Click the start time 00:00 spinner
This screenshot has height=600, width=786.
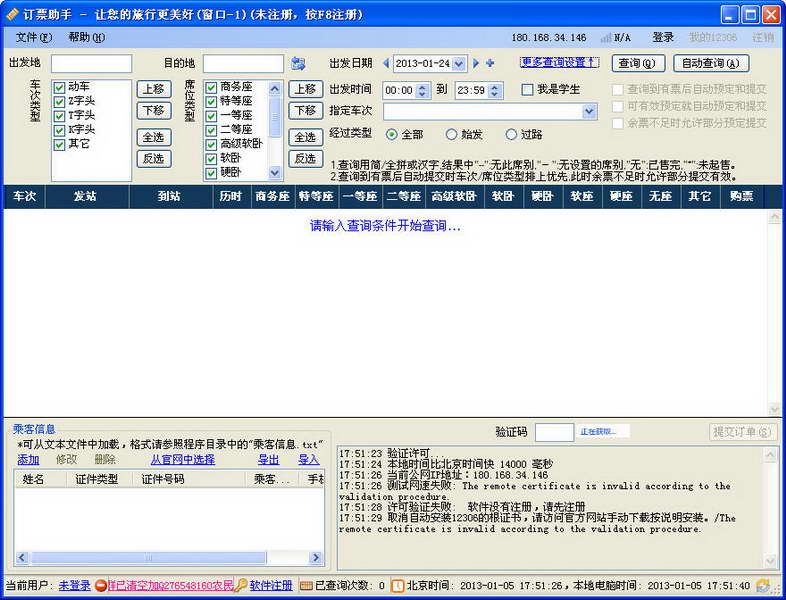pyautogui.click(x=422, y=90)
